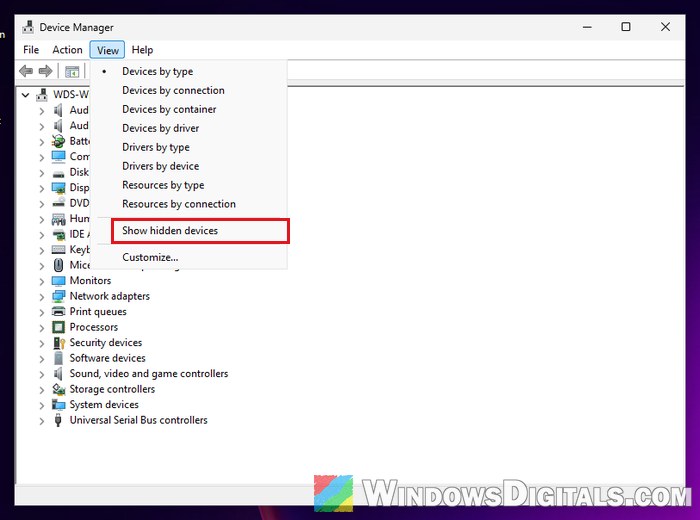
Task: Click the Back arrow toolbar icon
Action: coord(26,71)
